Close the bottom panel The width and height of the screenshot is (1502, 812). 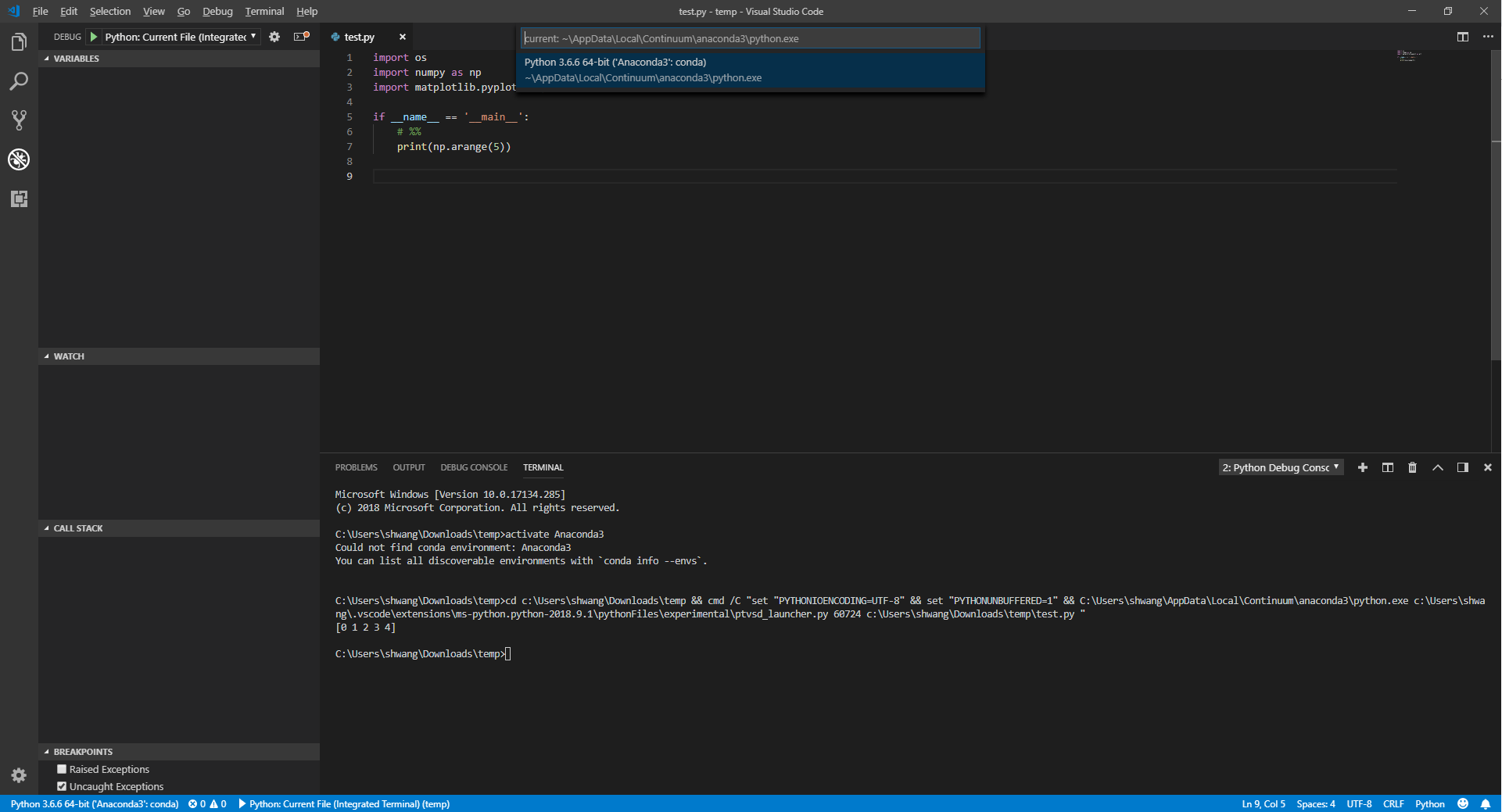1488,467
